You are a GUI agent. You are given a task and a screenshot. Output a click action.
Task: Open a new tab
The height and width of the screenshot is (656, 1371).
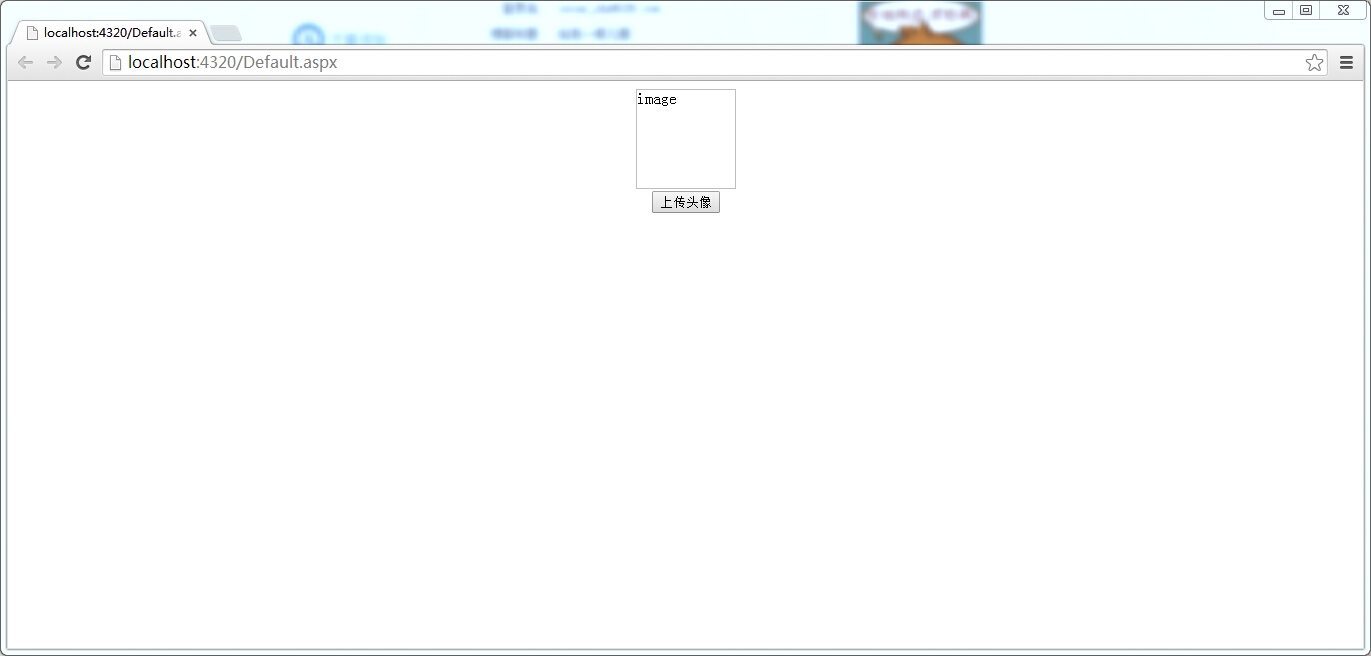point(226,33)
